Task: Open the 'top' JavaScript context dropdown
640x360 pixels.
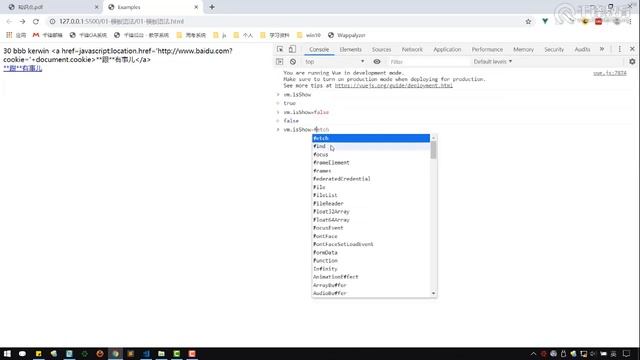Action: tap(334, 62)
